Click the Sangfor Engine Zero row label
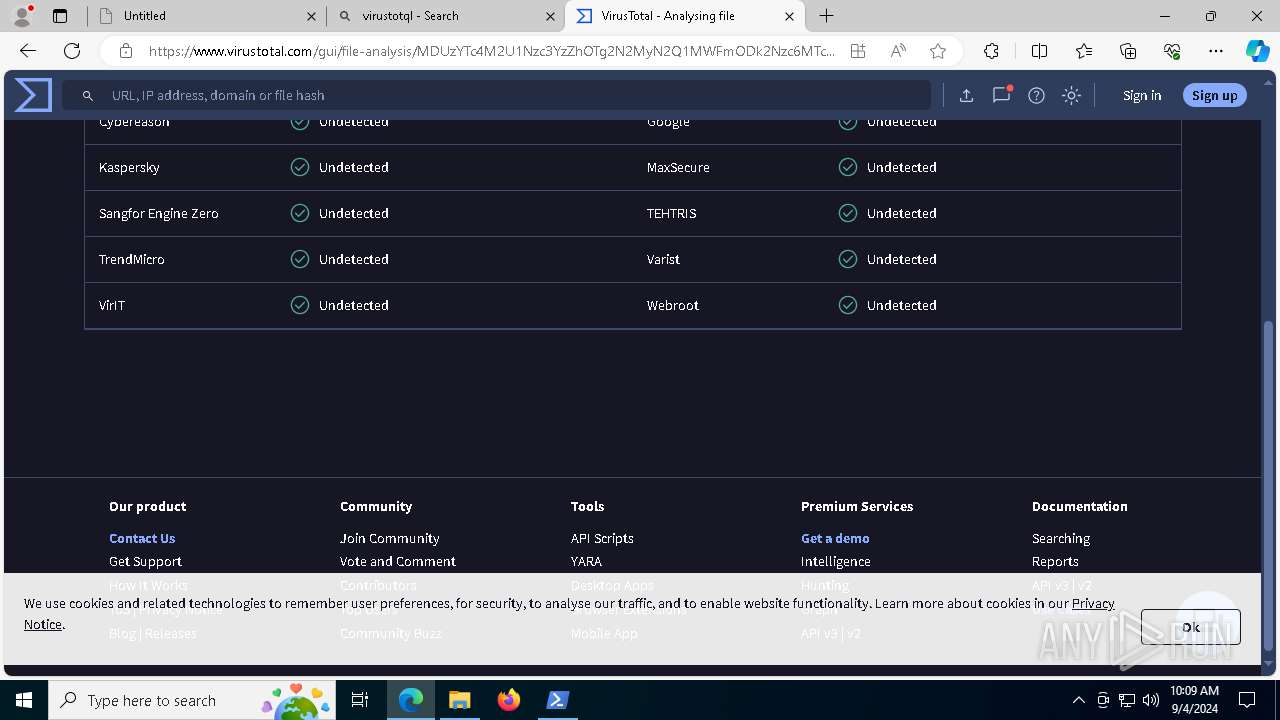Image resolution: width=1280 pixels, height=720 pixels. [x=158, y=213]
